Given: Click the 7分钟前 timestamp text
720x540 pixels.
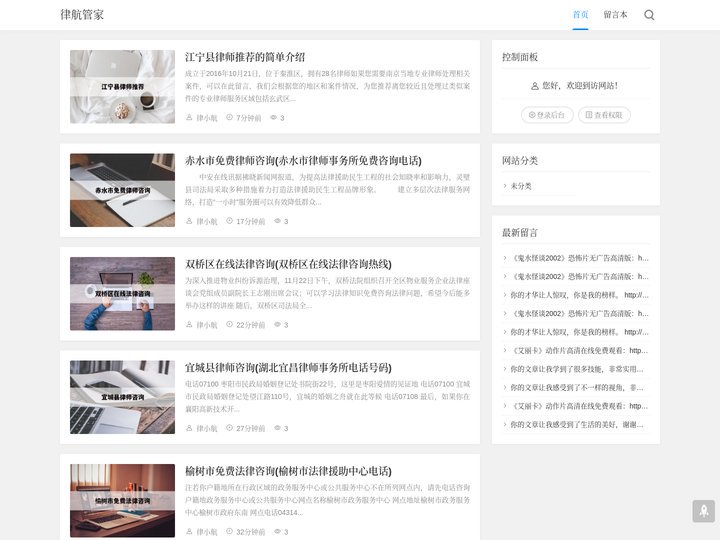Looking at the screenshot, I should tap(248, 118).
